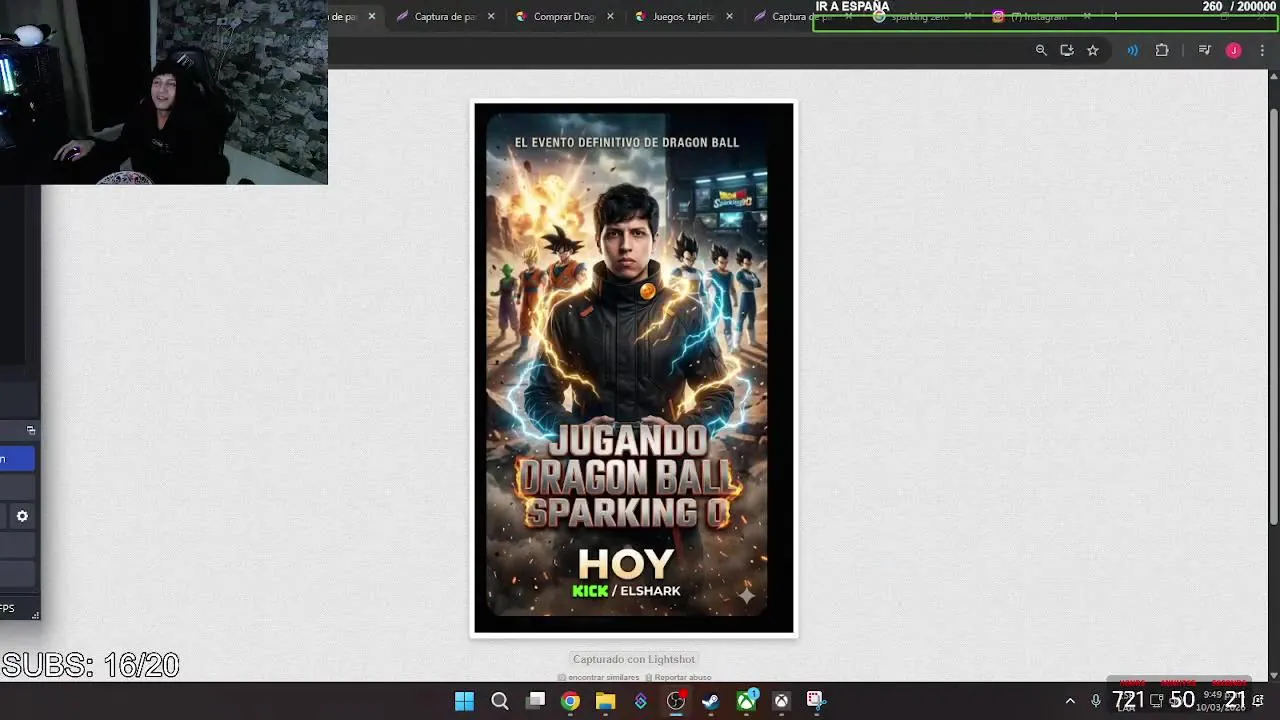Viewport: 1280px width, 720px height.
Task: Open the Extensions puzzle-piece menu
Action: click(1162, 50)
